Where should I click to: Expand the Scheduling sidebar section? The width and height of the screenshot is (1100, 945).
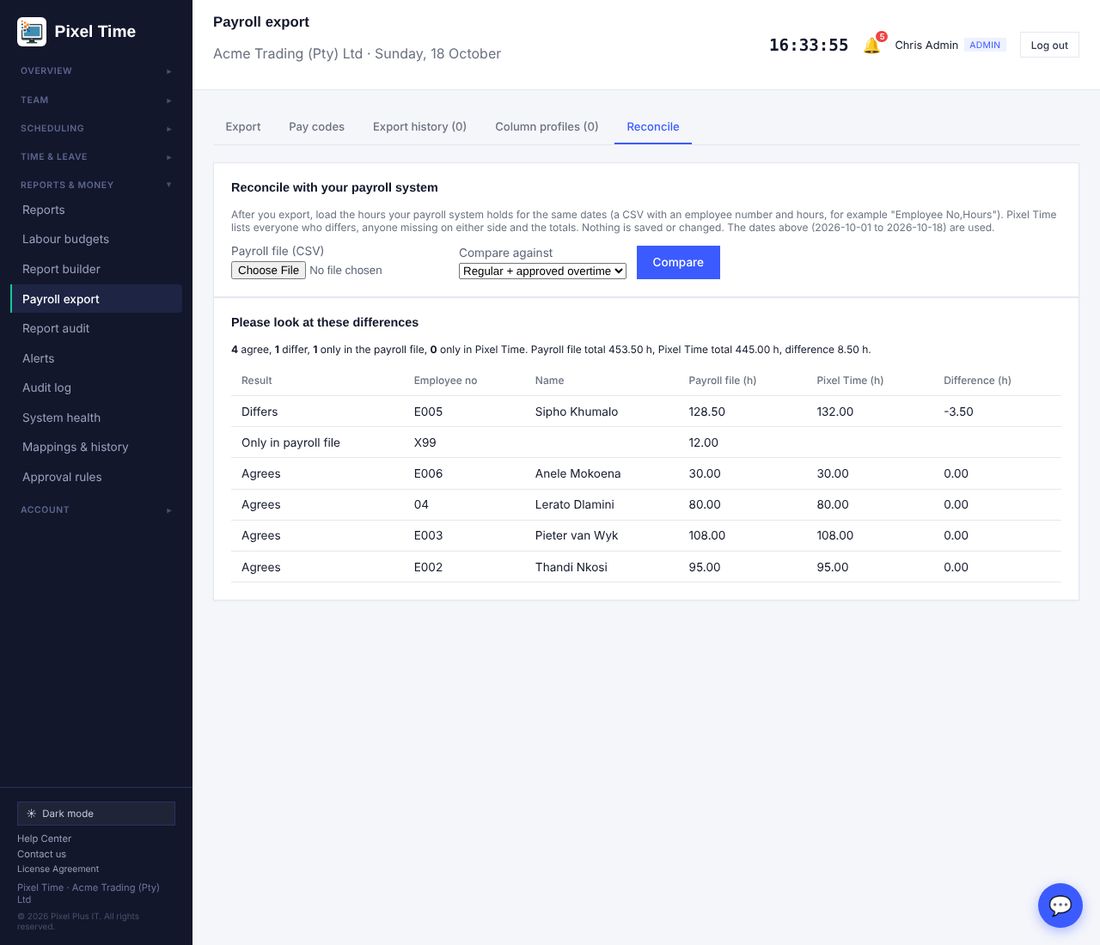[x=96, y=128]
